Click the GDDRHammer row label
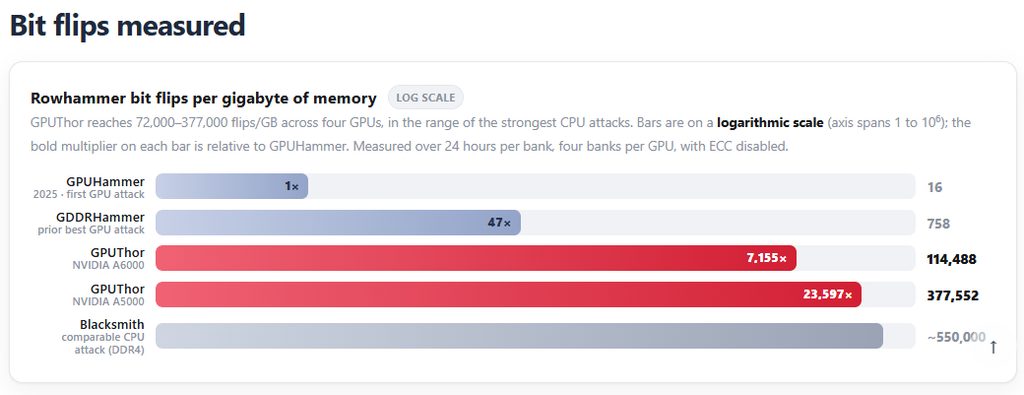Image resolution: width=1024 pixels, height=395 pixels. pos(99,217)
